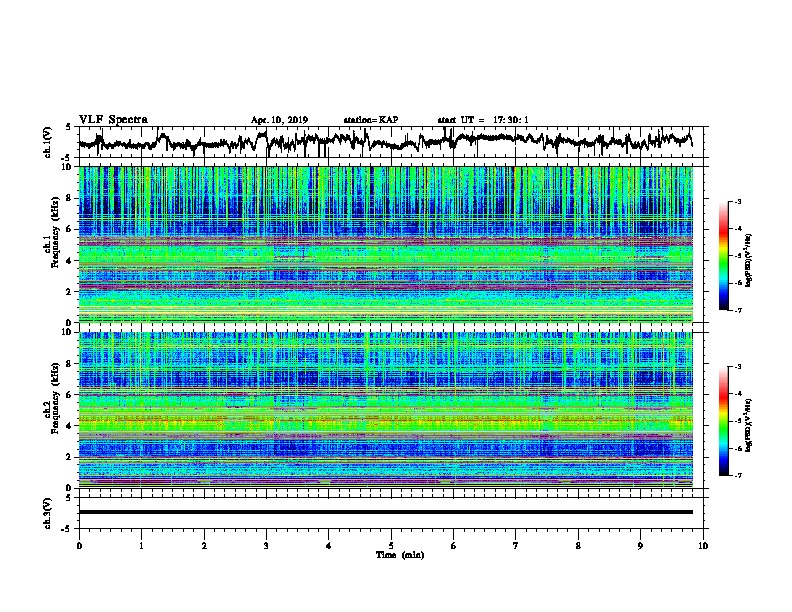Click the "6" kHz tick of ch.1 spectrogram

click(71, 229)
